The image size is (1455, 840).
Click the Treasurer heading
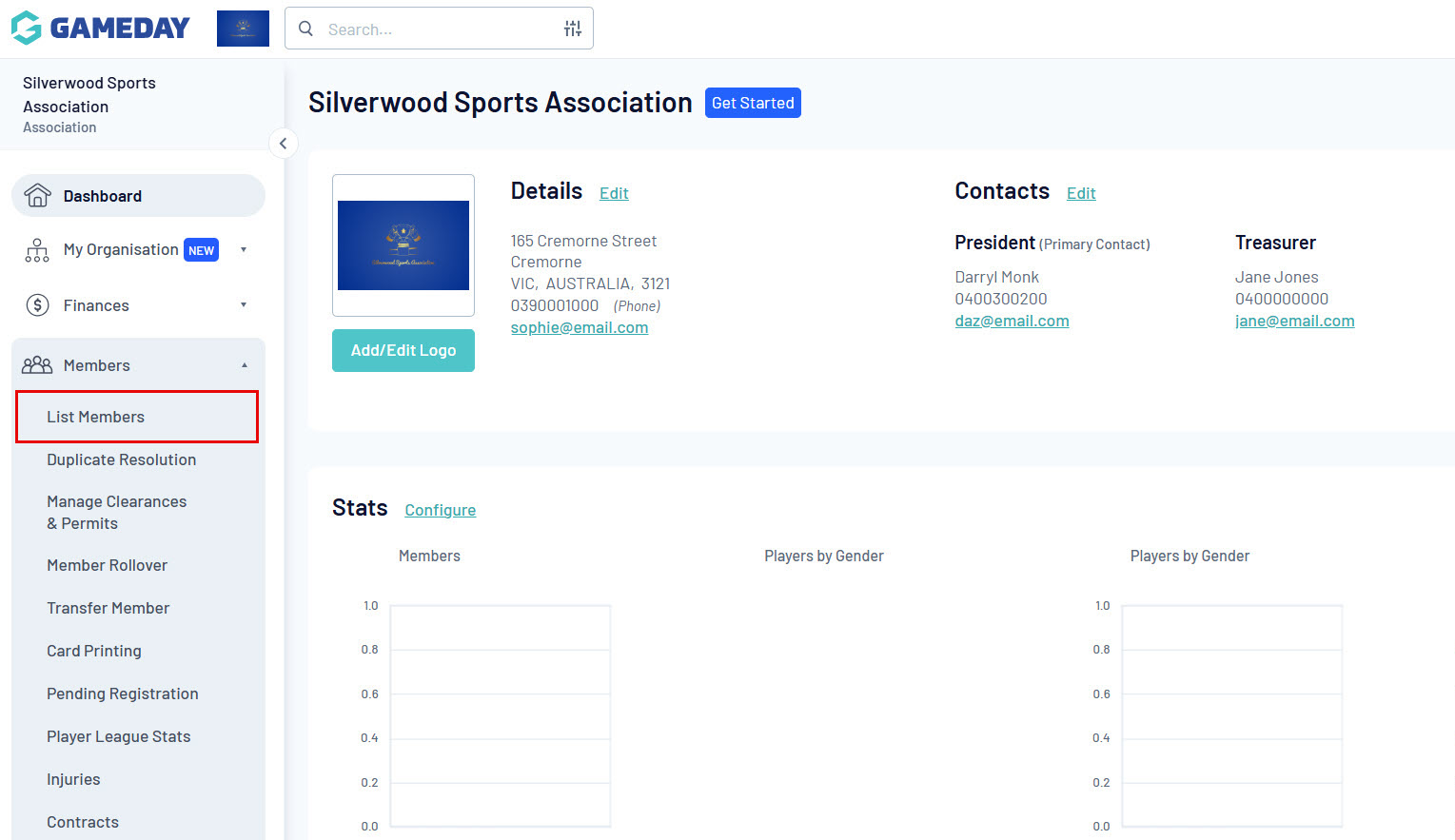pyautogui.click(x=1275, y=243)
